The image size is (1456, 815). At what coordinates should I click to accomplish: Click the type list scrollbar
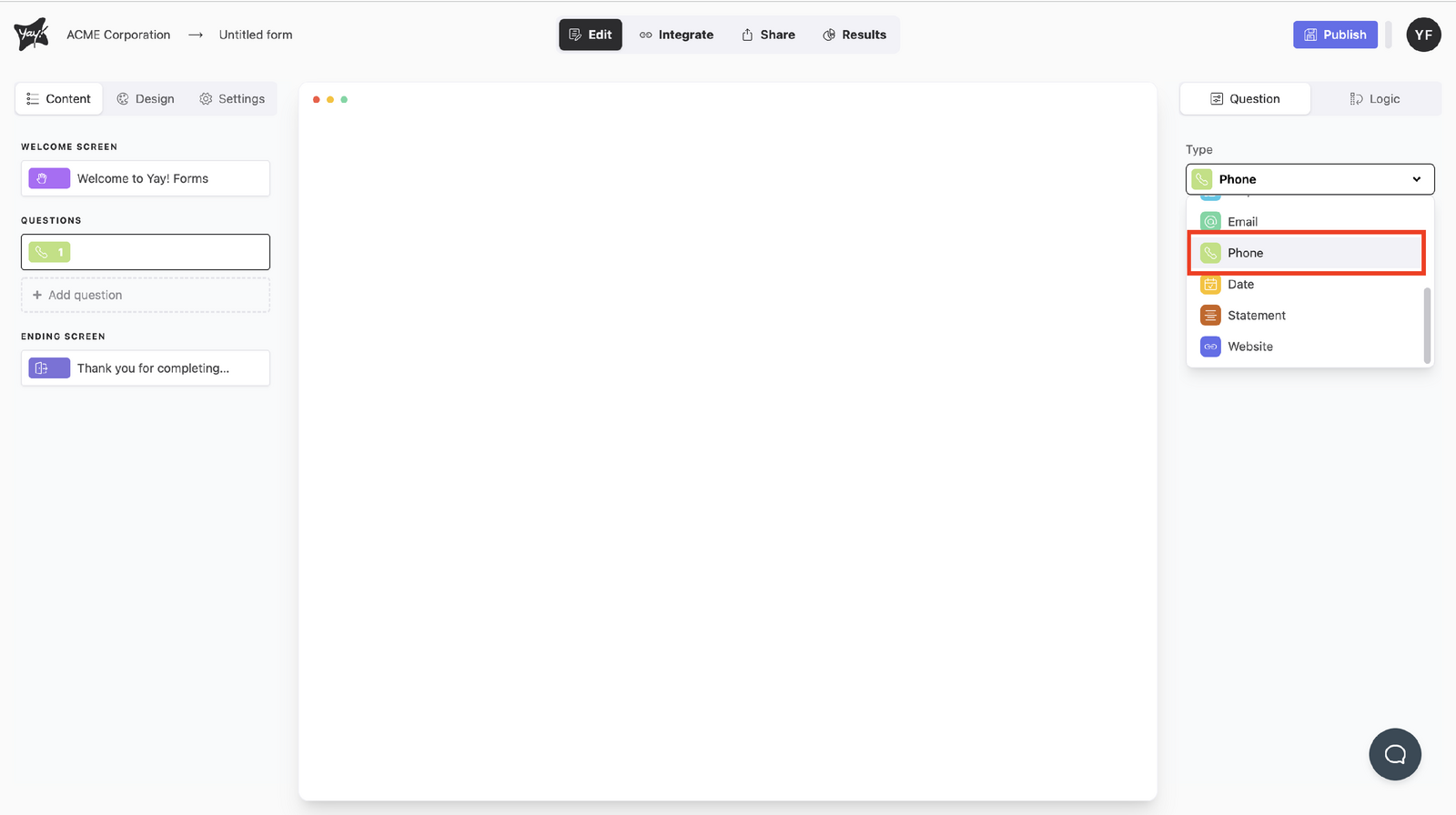point(1426,325)
